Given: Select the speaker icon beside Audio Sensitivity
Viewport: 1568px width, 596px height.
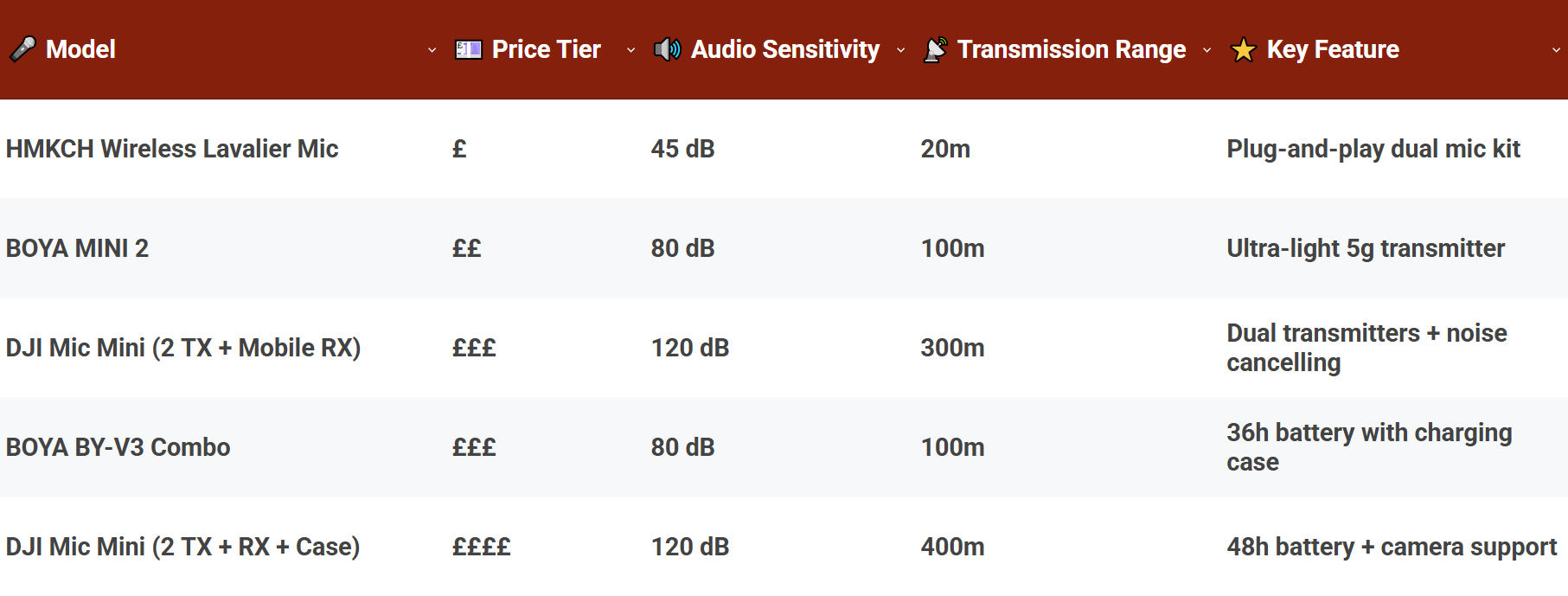Looking at the screenshot, I should point(666,49).
